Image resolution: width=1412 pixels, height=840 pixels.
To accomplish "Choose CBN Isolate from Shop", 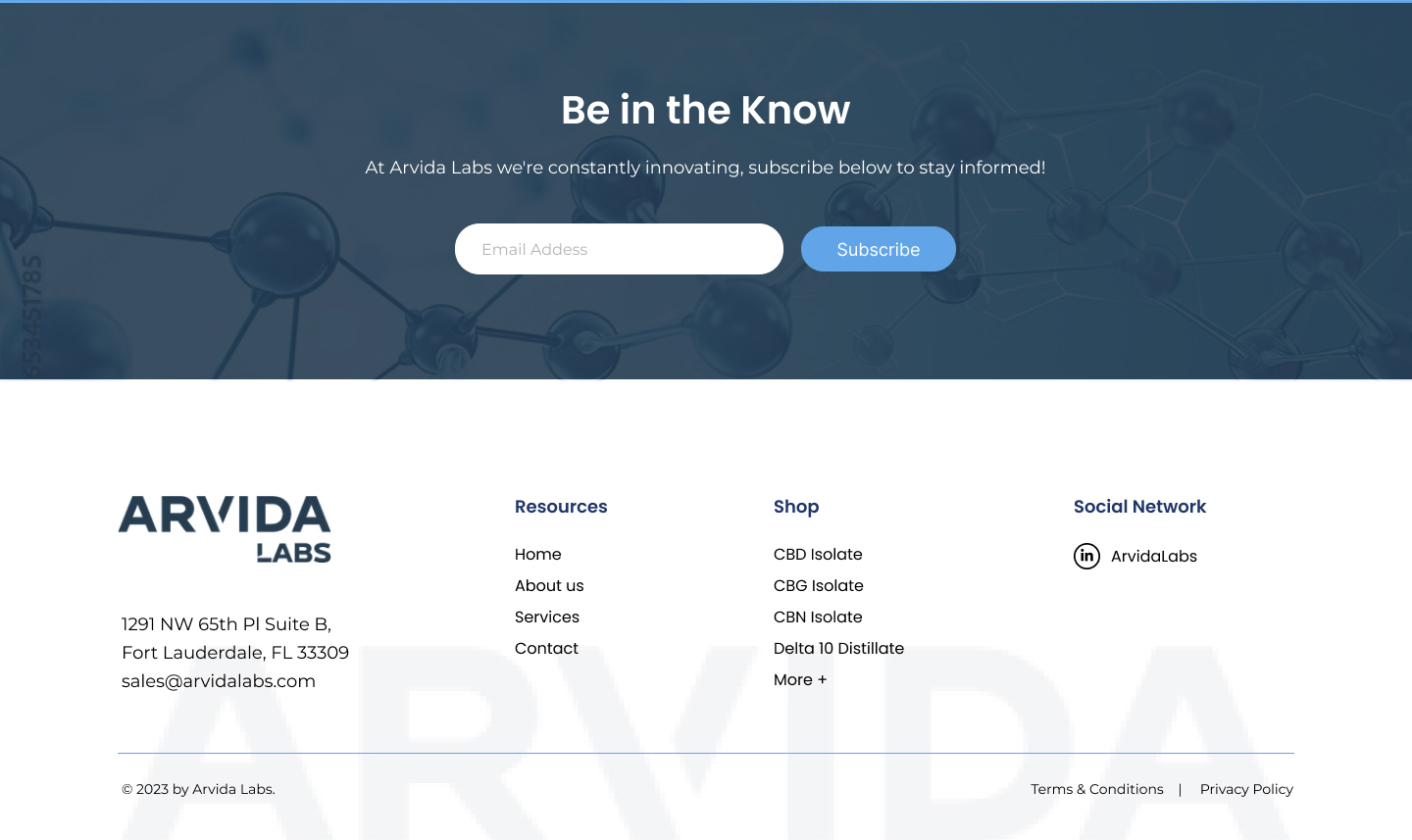I will 818,617.
